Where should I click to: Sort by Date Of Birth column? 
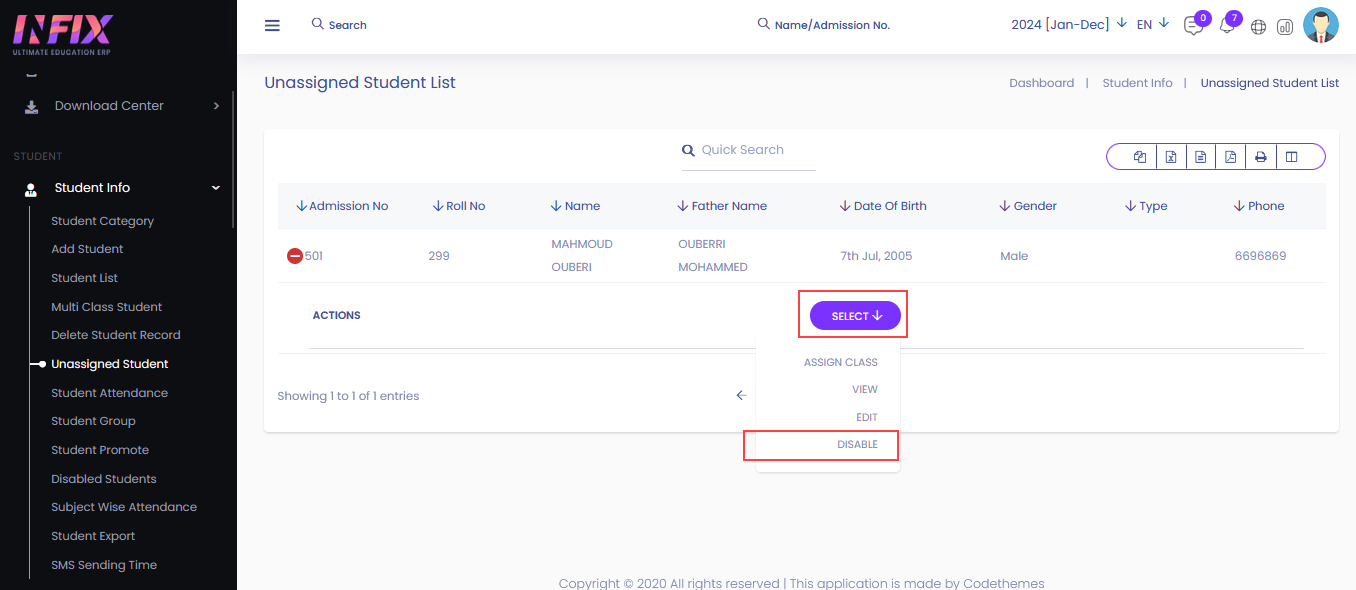(883, 206)
